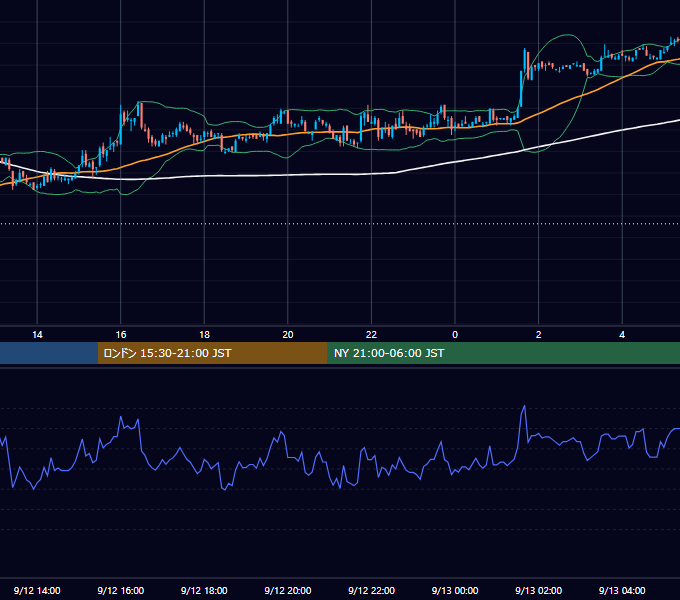Screen dimensions: 680x600
Task: Click the 9/12 16:00 date label
Action: pos(121,590)
